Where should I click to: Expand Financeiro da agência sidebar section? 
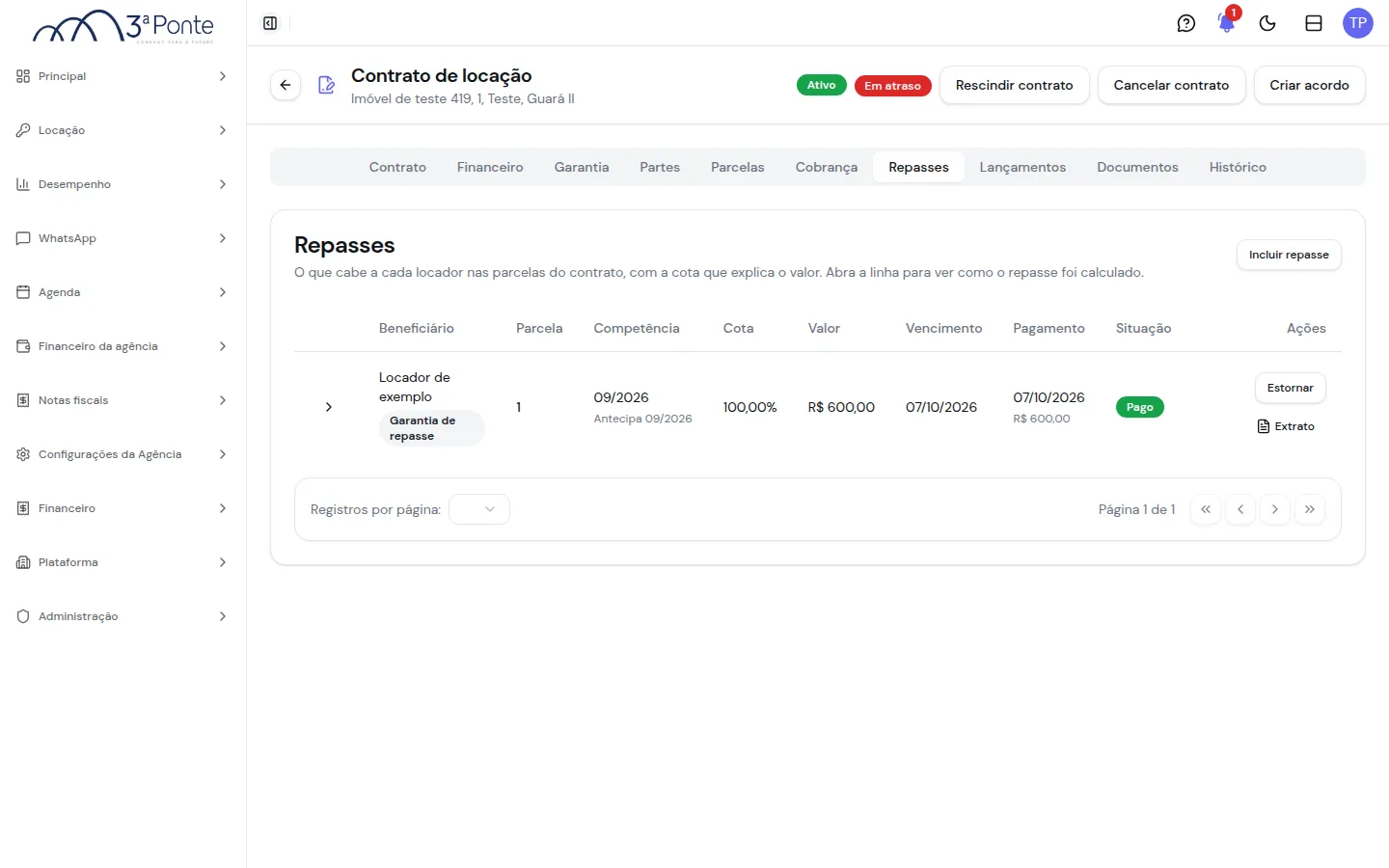[x=123, y=346]
